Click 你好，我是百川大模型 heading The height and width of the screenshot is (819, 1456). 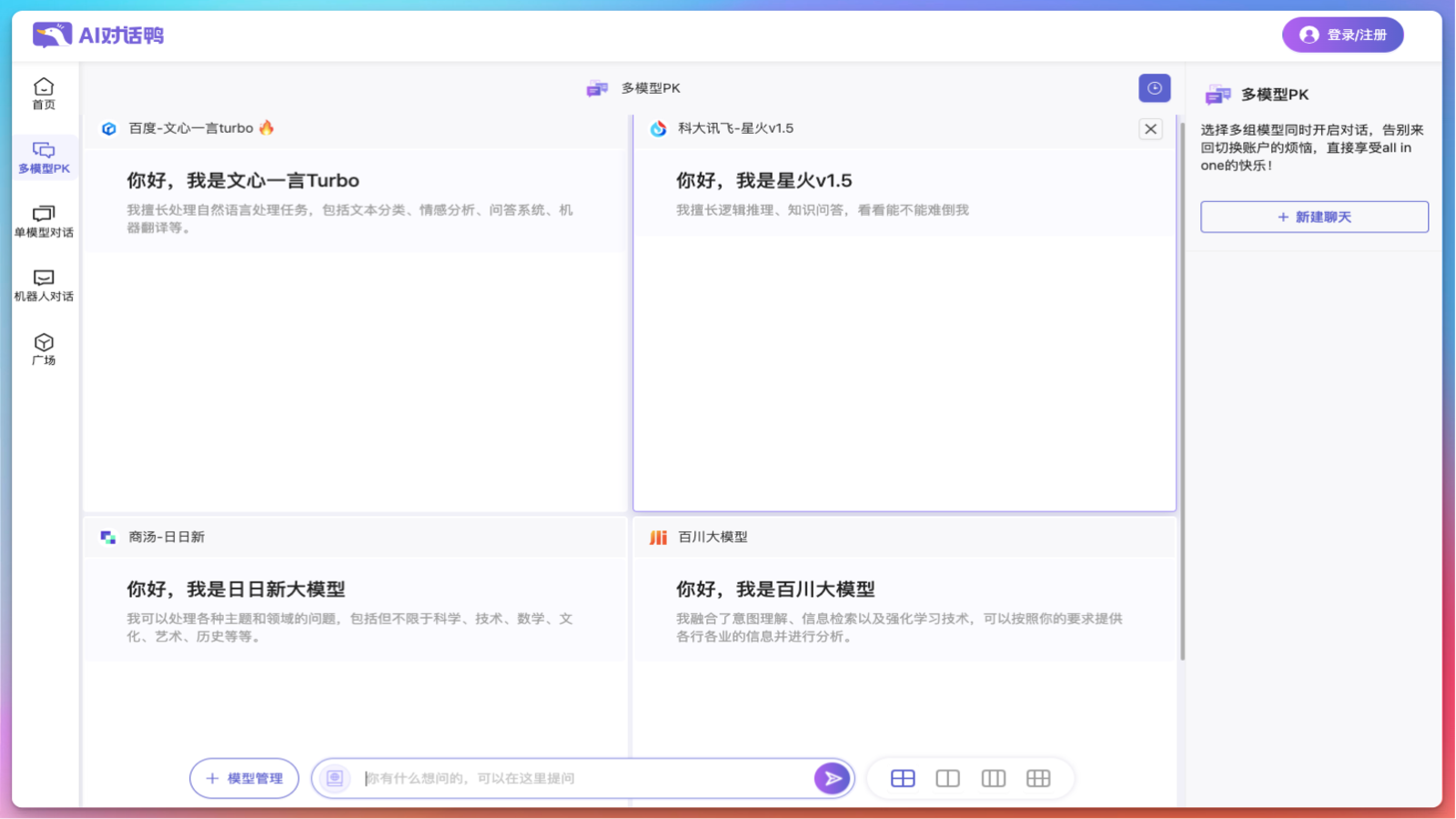tap(775, 589)
